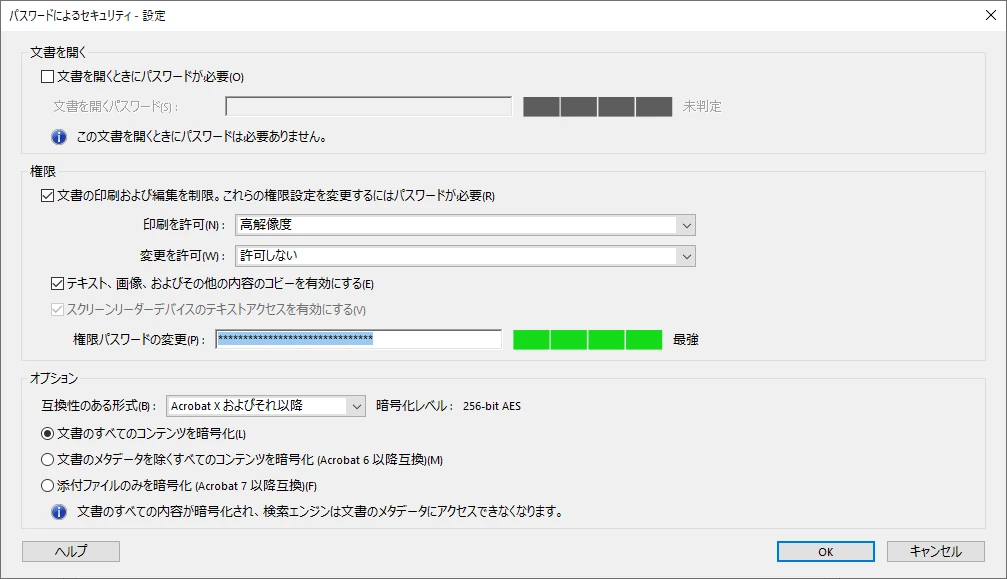Click the '権限' group heading

[43, 171]
